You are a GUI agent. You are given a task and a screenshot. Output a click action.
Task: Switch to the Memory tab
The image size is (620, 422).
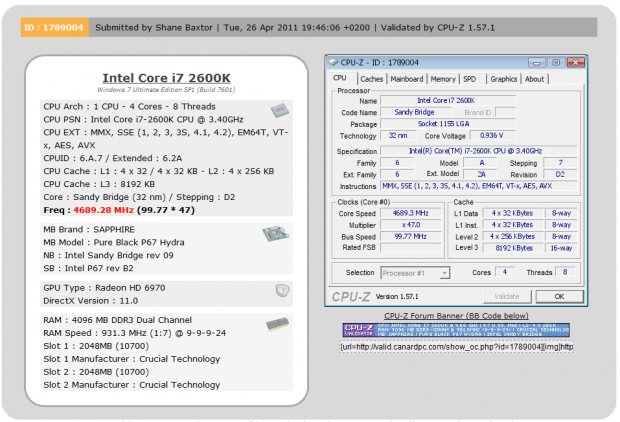pos(443,79)
